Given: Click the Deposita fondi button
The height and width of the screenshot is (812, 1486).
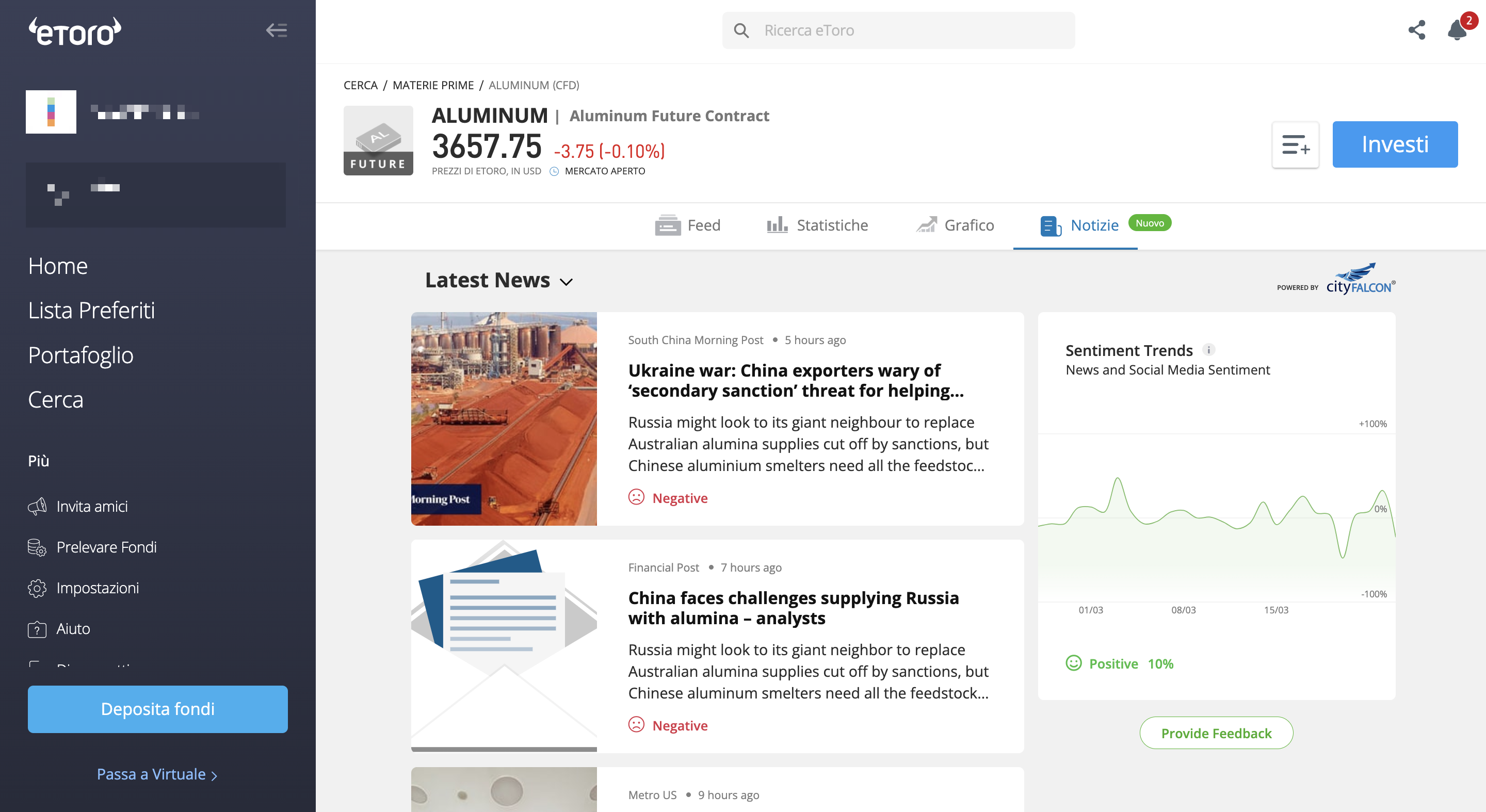Looking at the screenshot, I should coord(157,709).
